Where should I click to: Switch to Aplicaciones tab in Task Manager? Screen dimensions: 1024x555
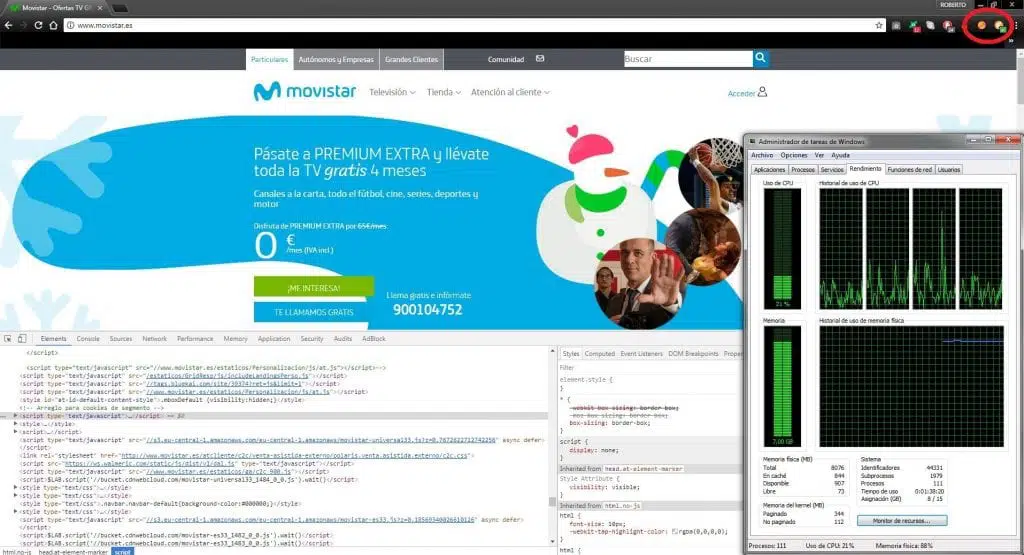[769, 170]
